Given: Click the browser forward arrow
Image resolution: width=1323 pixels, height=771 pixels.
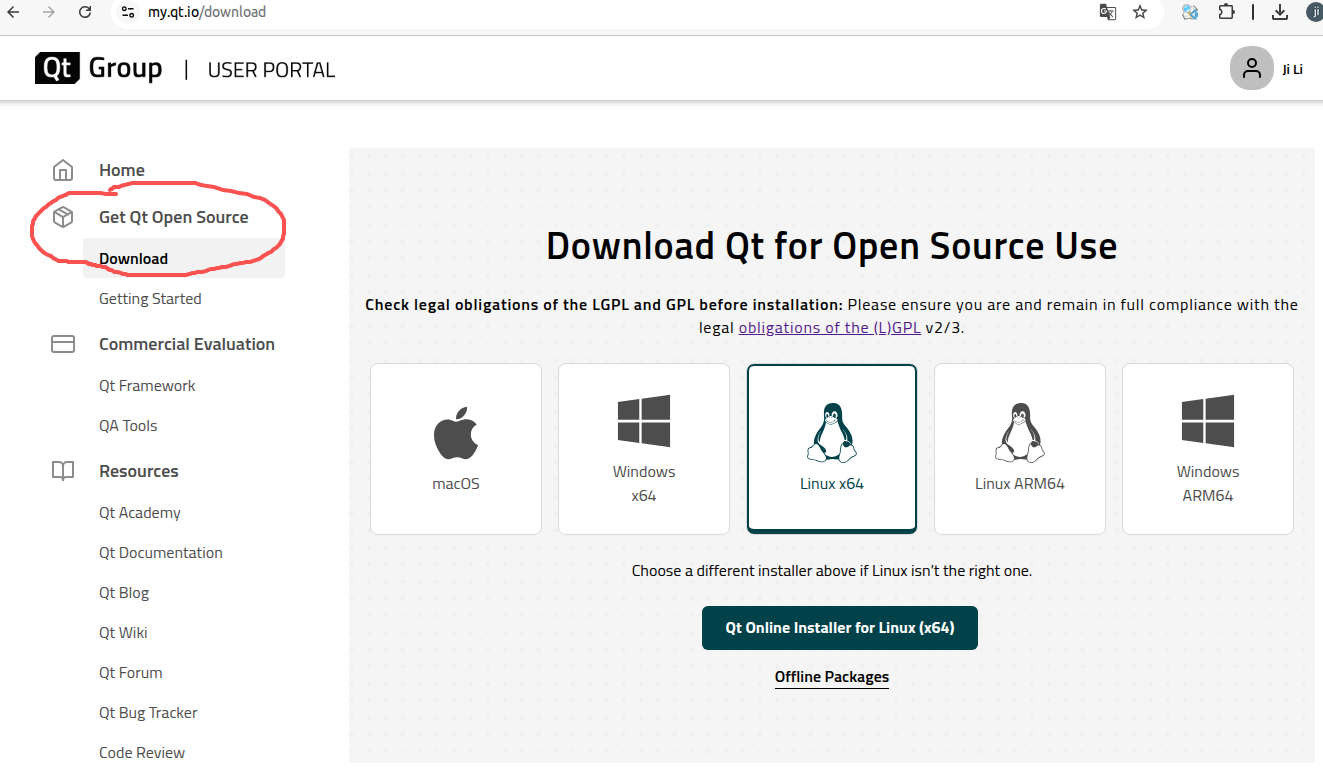Looking at the screenshot, I should (48, 12).
